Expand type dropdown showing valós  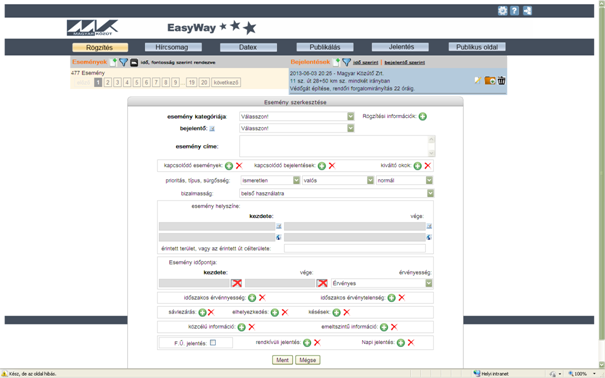(x=338, y=180)
